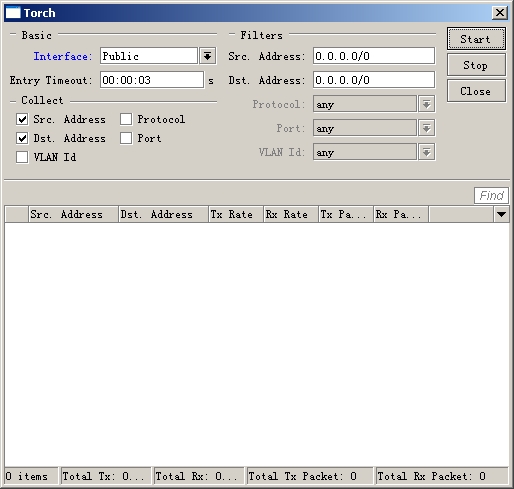Uncheck Collect Src. Address checkbox
This screenshot has height=489, width=514.
pyautogui.click(x=22, y=119)
